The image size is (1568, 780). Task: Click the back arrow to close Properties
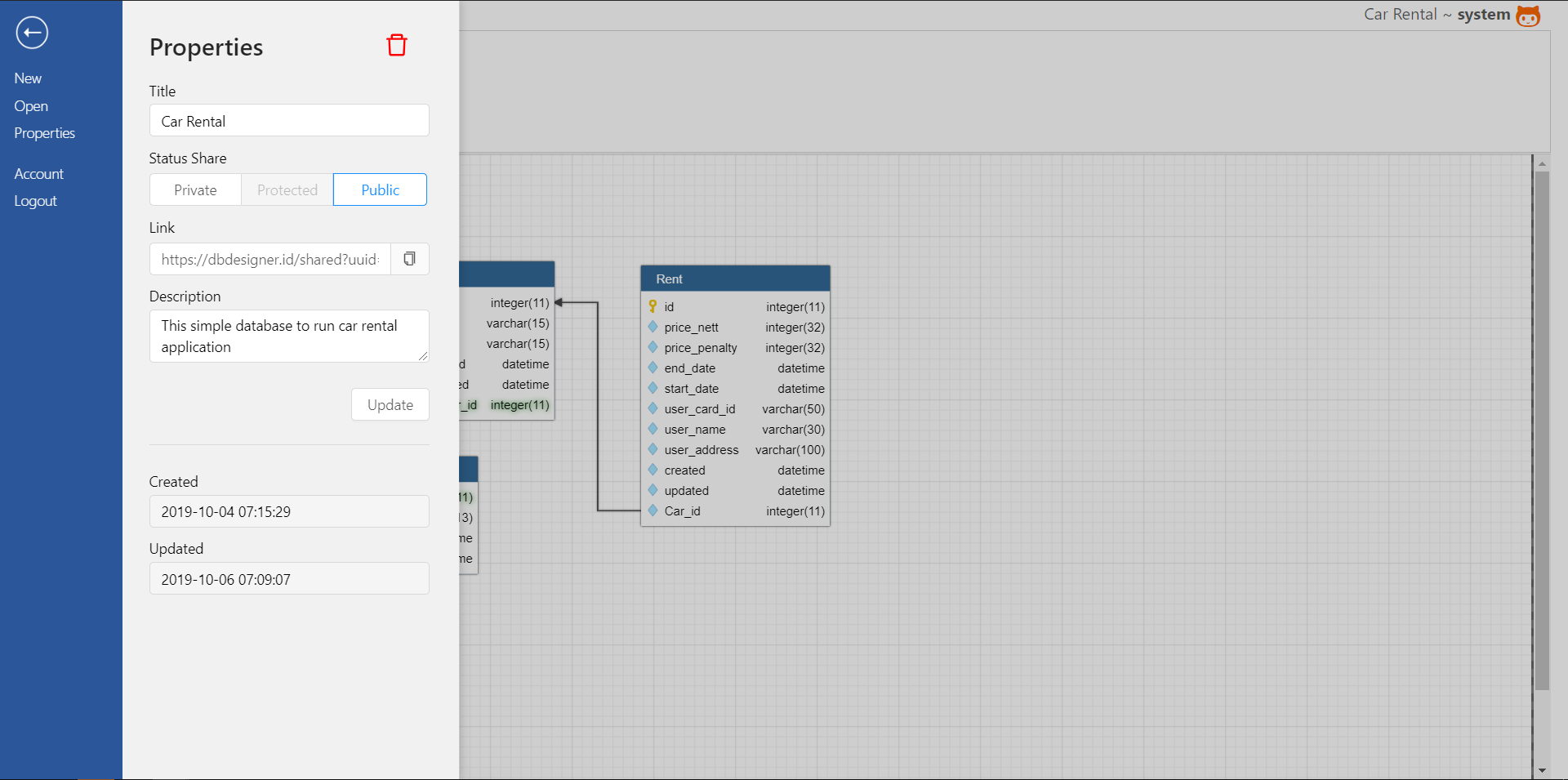tap(32, 33)
